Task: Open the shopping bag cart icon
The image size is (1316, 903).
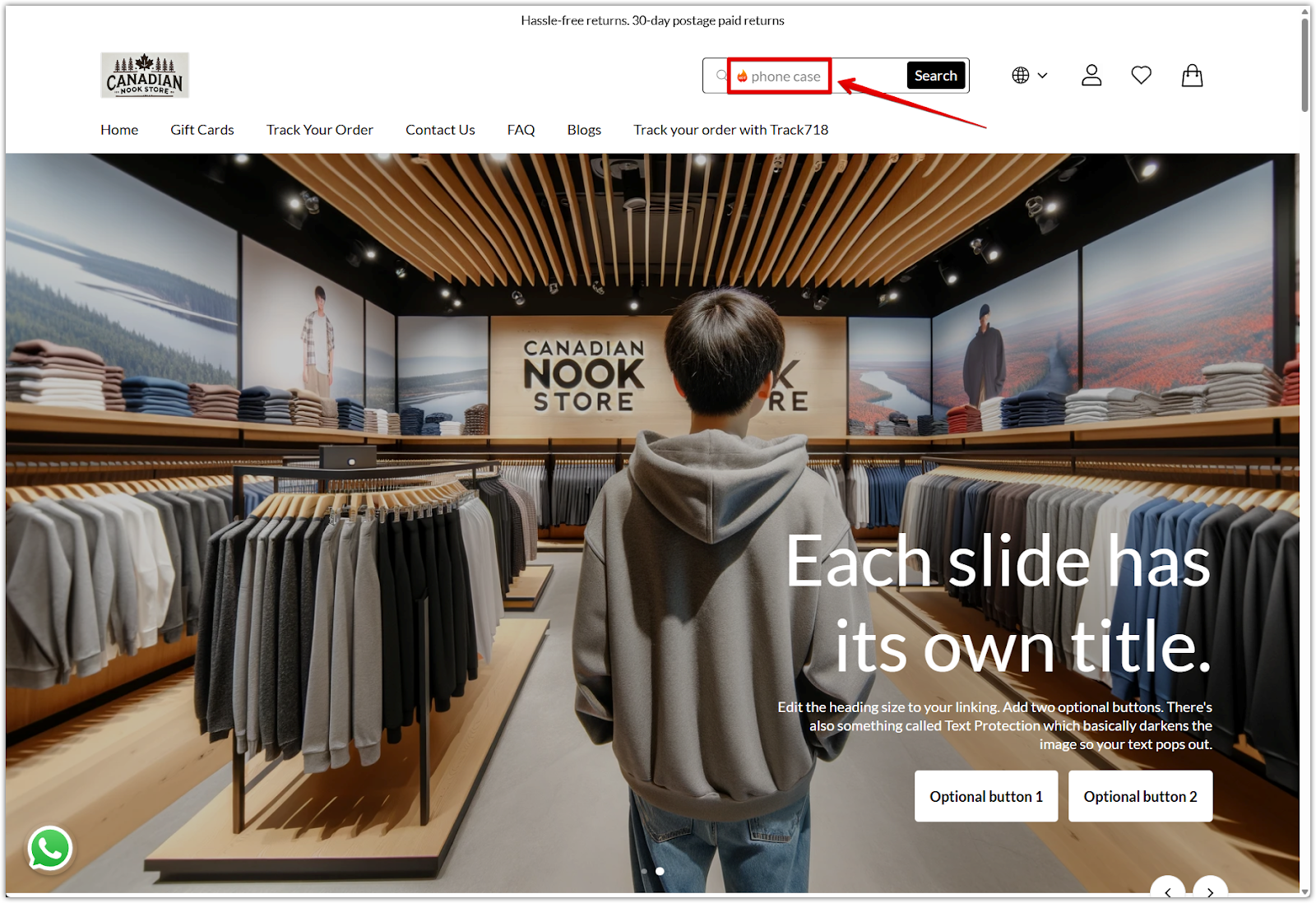Action: [x=1192, y=76]
